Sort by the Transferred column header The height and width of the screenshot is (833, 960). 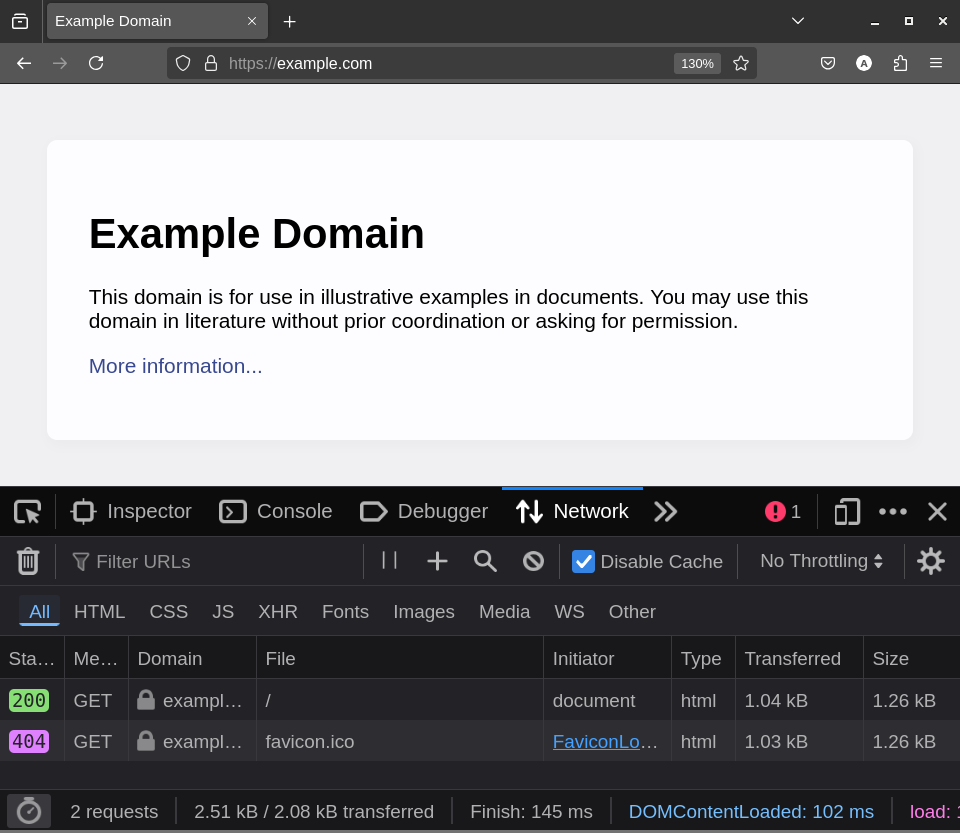click(799, 659)
